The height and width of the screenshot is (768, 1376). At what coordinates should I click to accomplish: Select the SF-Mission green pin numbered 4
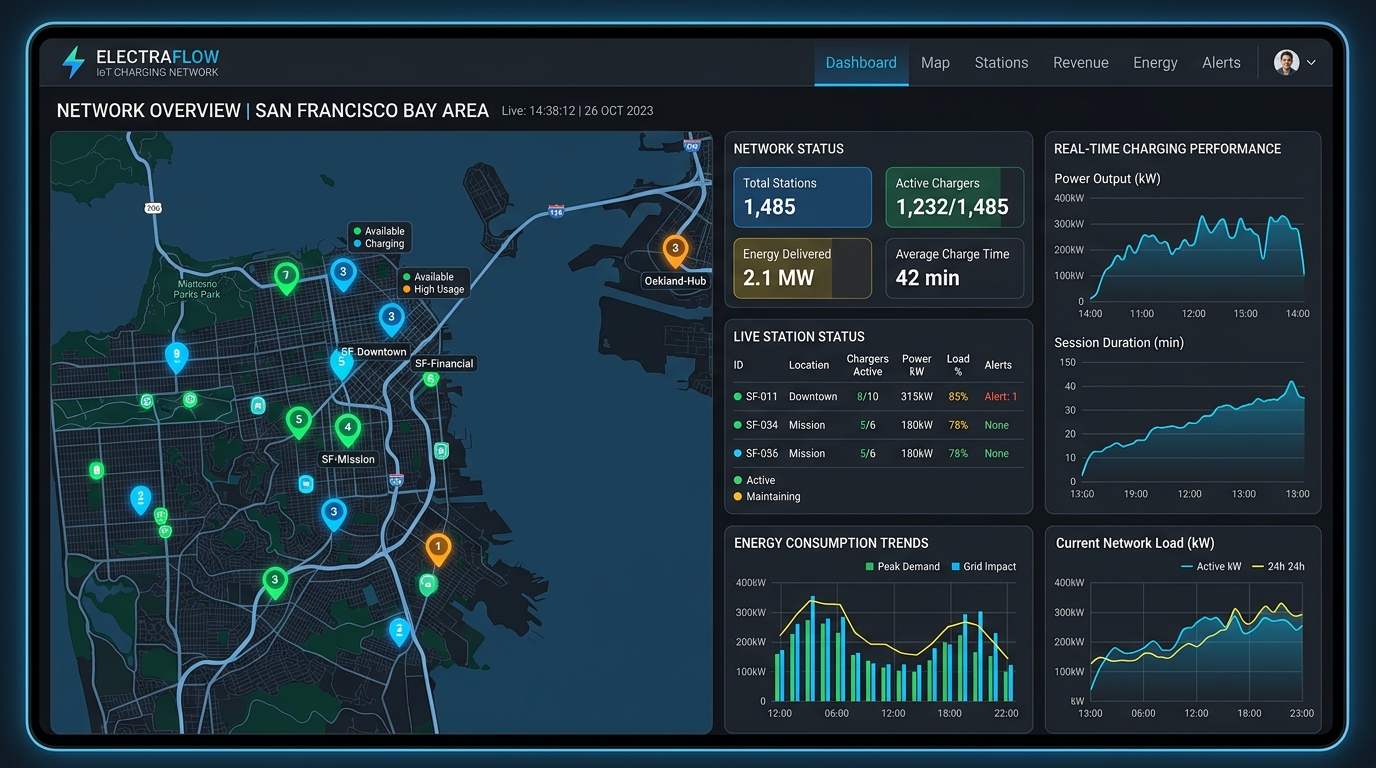click(x=347, y=430)
